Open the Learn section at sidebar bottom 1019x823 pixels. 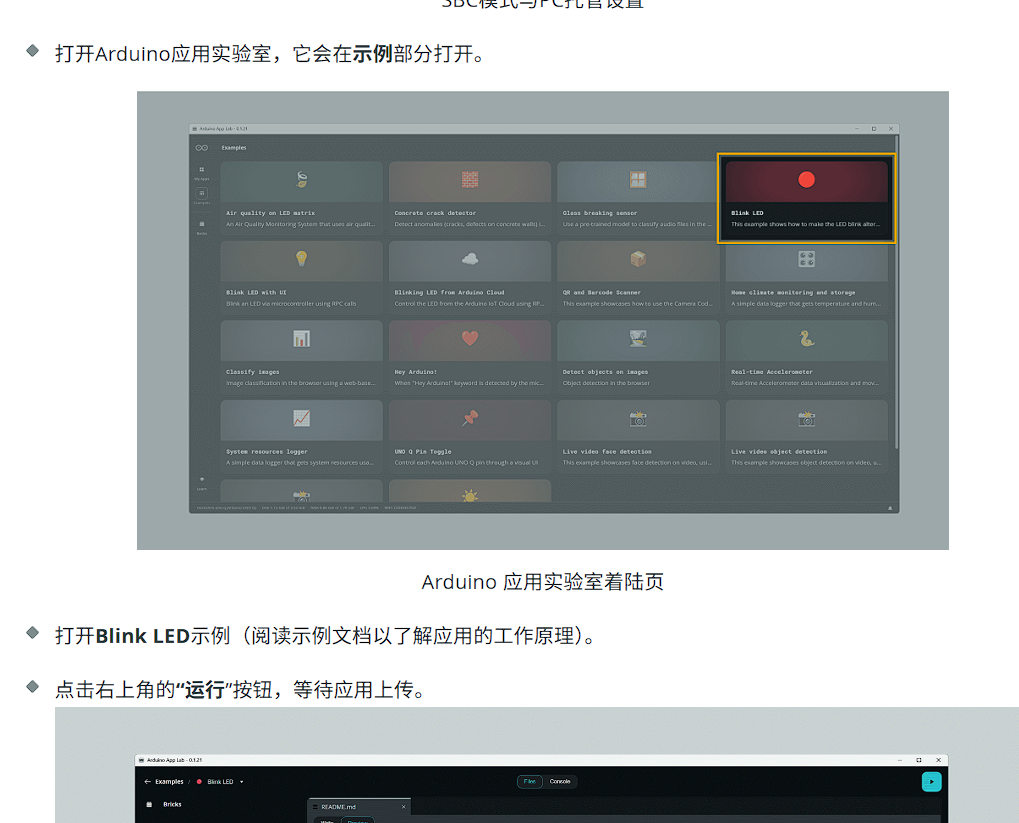pyautogui.click(x=201, y=483)
